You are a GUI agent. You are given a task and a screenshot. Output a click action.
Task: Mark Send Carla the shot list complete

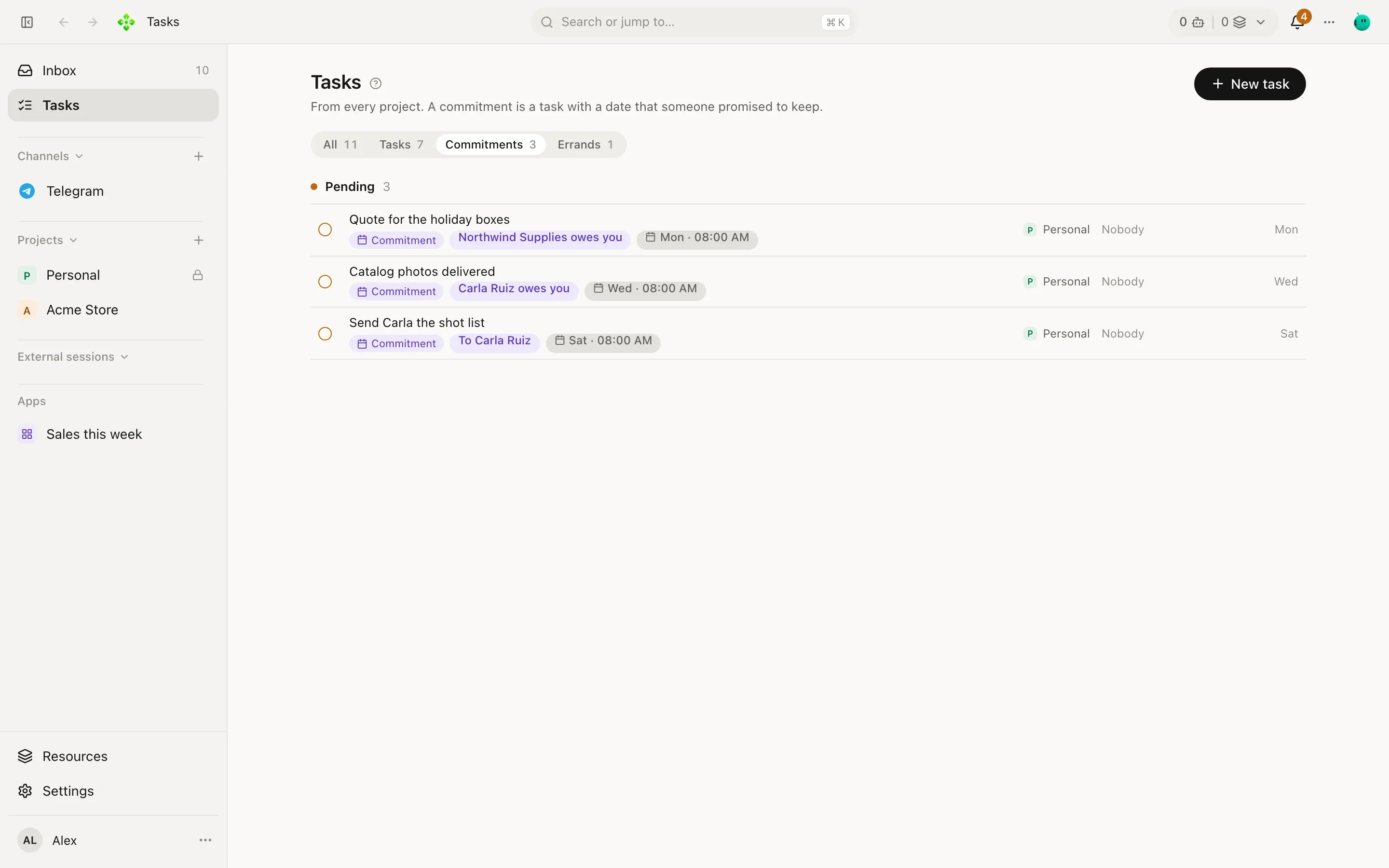(x=325, y=334)
